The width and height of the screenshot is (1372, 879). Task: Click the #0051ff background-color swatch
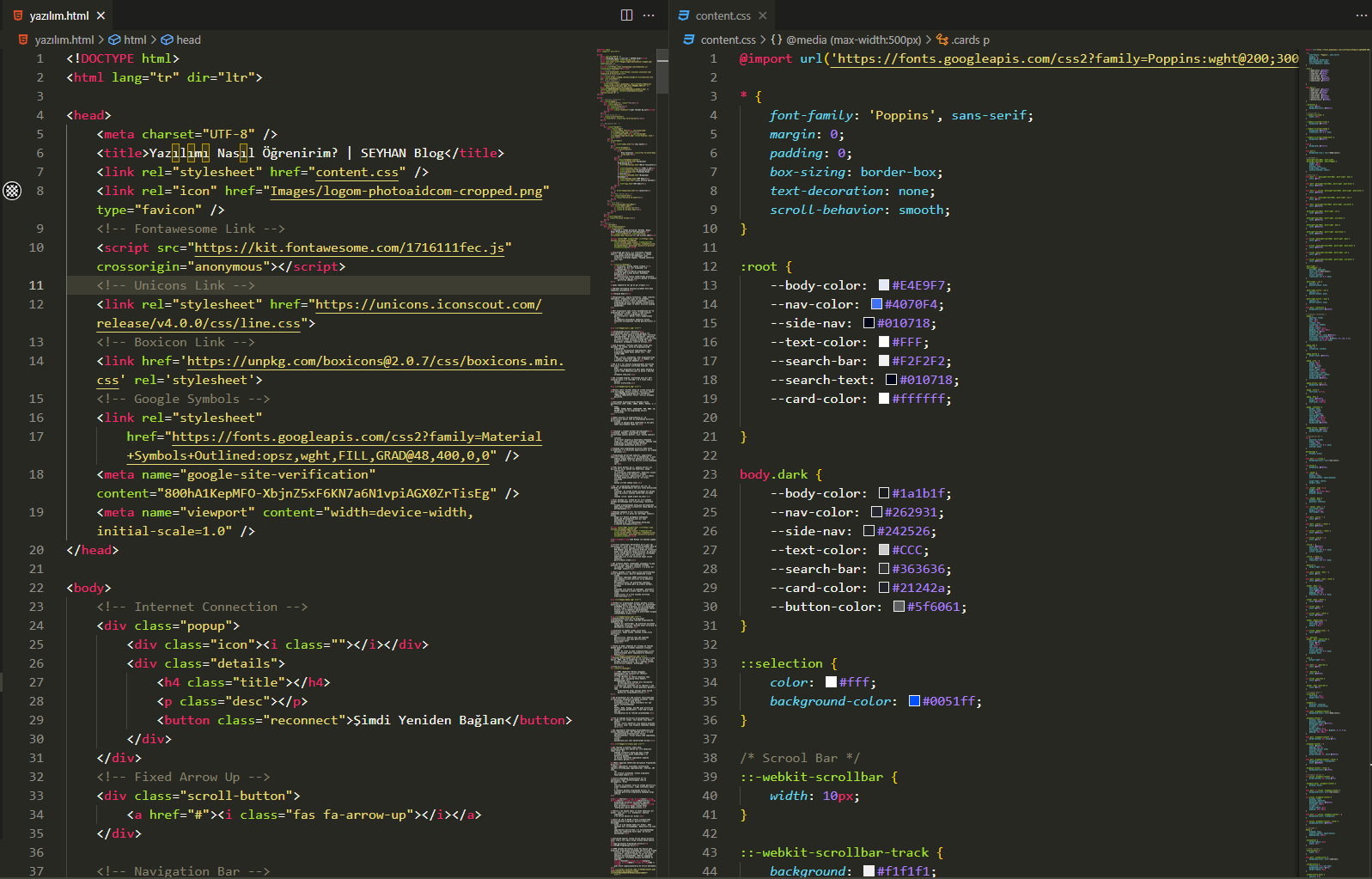pos(914,701)
